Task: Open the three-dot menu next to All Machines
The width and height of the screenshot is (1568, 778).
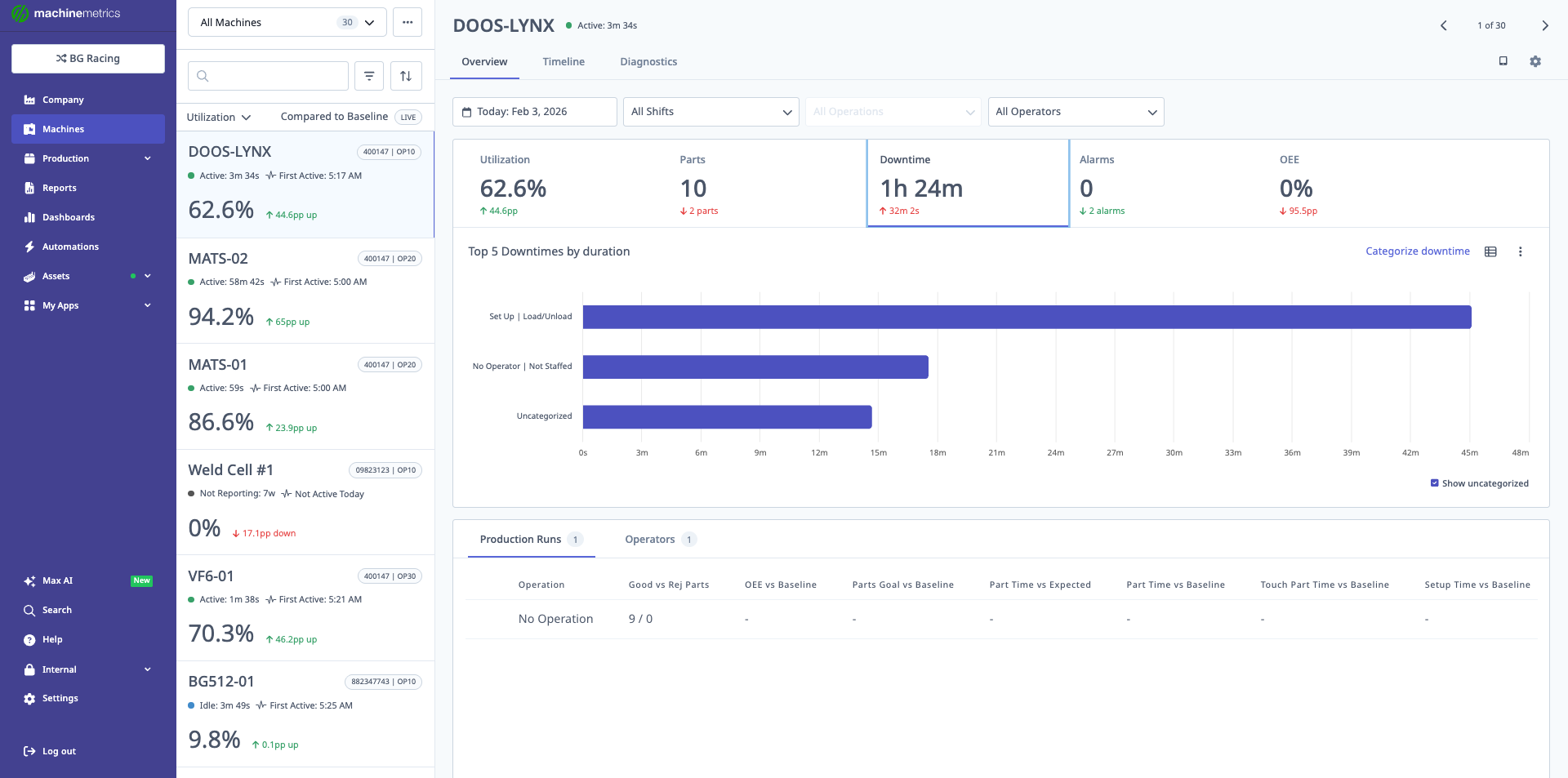Action: (407, 22)
